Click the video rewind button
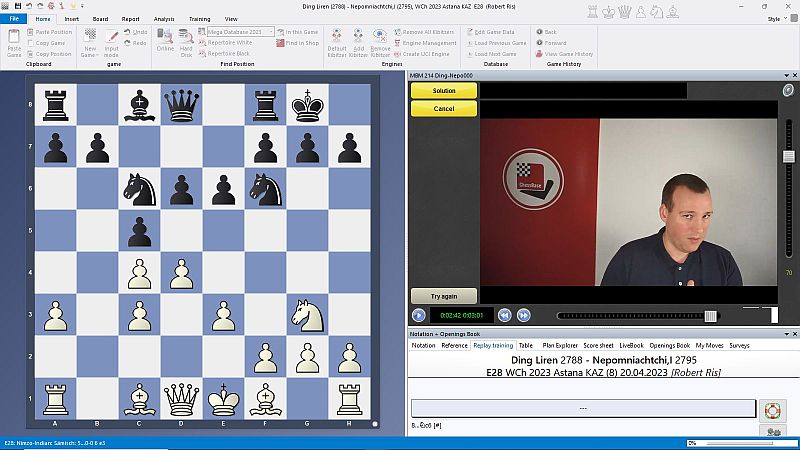This screenshot has width=800, height=450. (505, 315)
